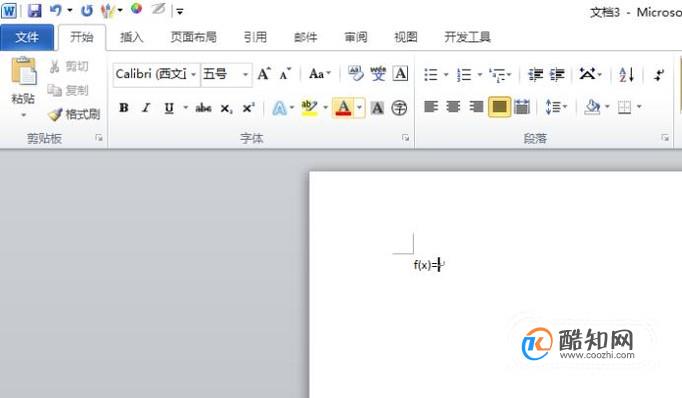Click the Shading paint bucket icon

(593, 107)
